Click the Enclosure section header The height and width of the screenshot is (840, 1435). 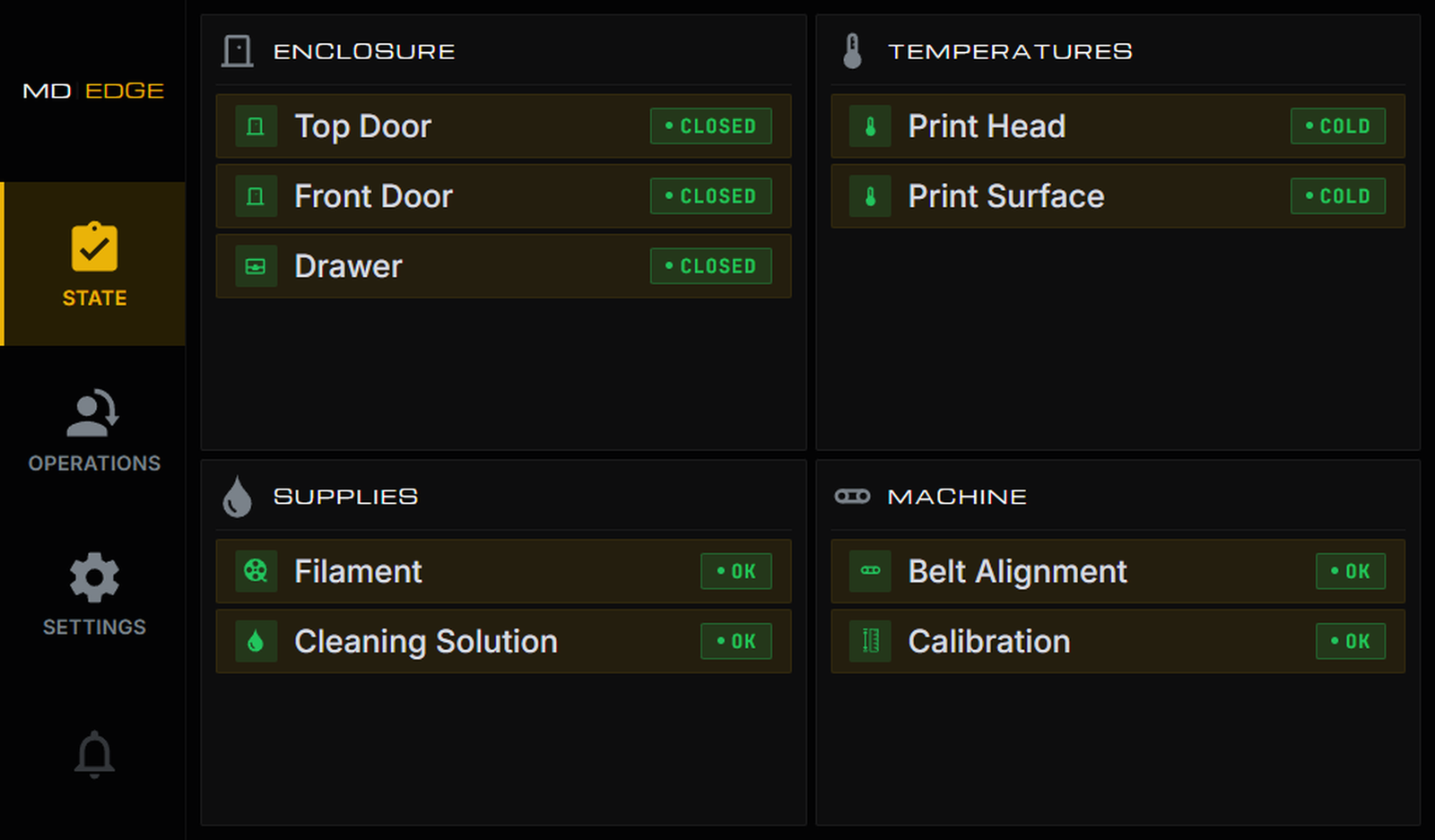(363, 51)
